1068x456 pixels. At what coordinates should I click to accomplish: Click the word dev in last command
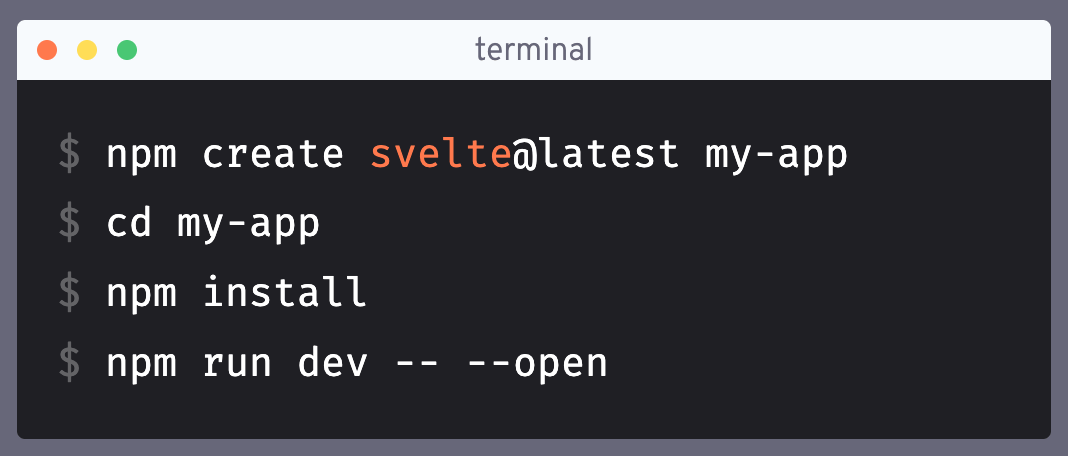pos(333,362)
